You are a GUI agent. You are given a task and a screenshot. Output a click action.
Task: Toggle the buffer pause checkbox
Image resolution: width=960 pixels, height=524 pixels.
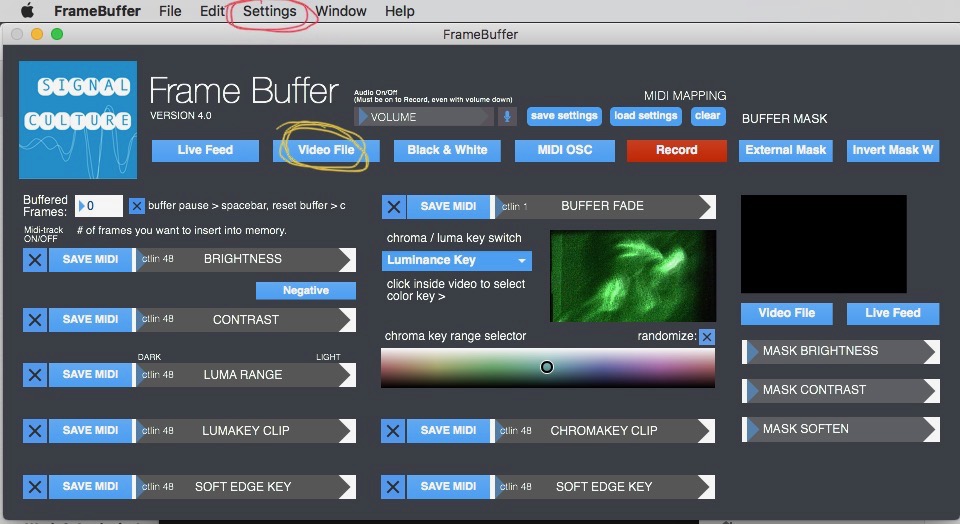[137, 206]
